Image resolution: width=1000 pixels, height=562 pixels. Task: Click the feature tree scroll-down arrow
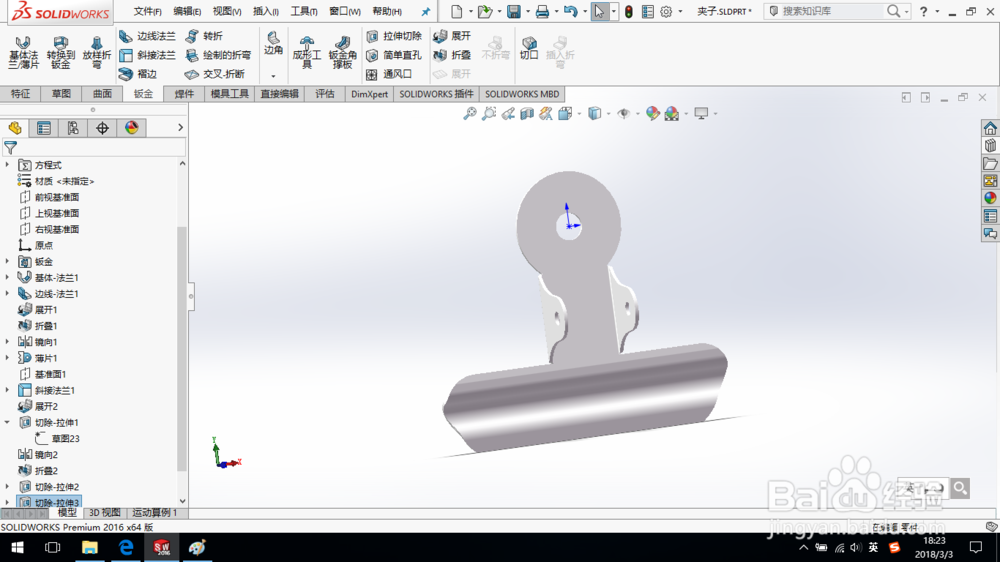pos(182,501)
